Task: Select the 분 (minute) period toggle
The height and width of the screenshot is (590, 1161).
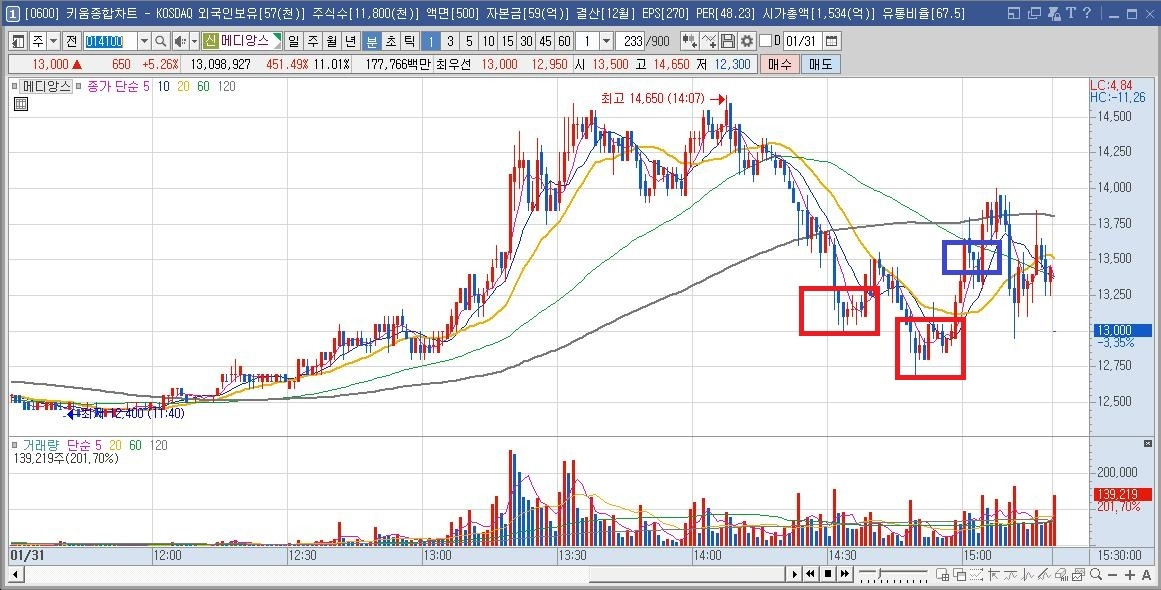Action: click(373, 41)
